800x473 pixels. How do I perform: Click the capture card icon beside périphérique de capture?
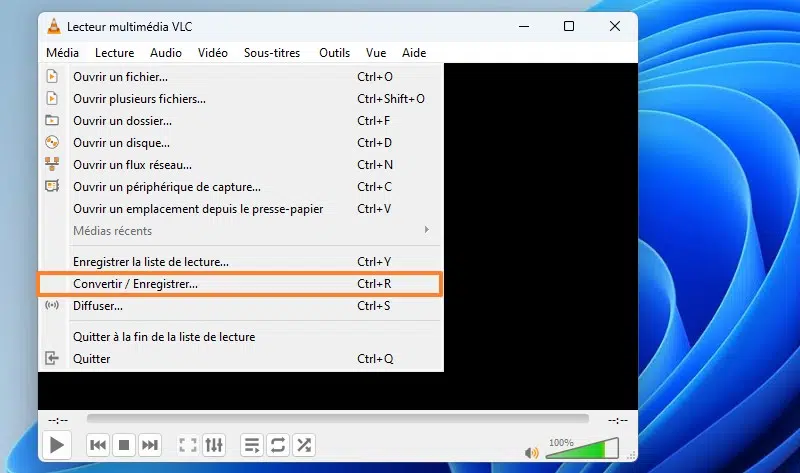pyautogui.click(x=52, y=186)
